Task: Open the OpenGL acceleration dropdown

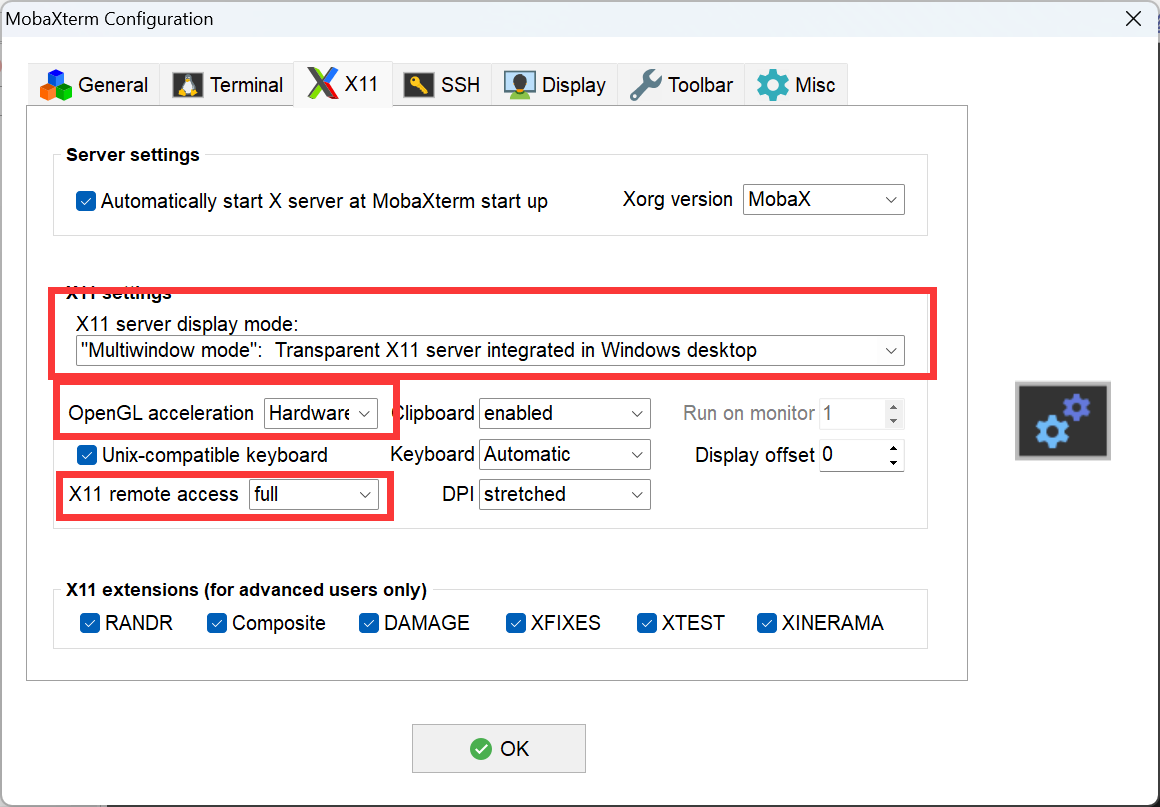Action: pos(320,413)
